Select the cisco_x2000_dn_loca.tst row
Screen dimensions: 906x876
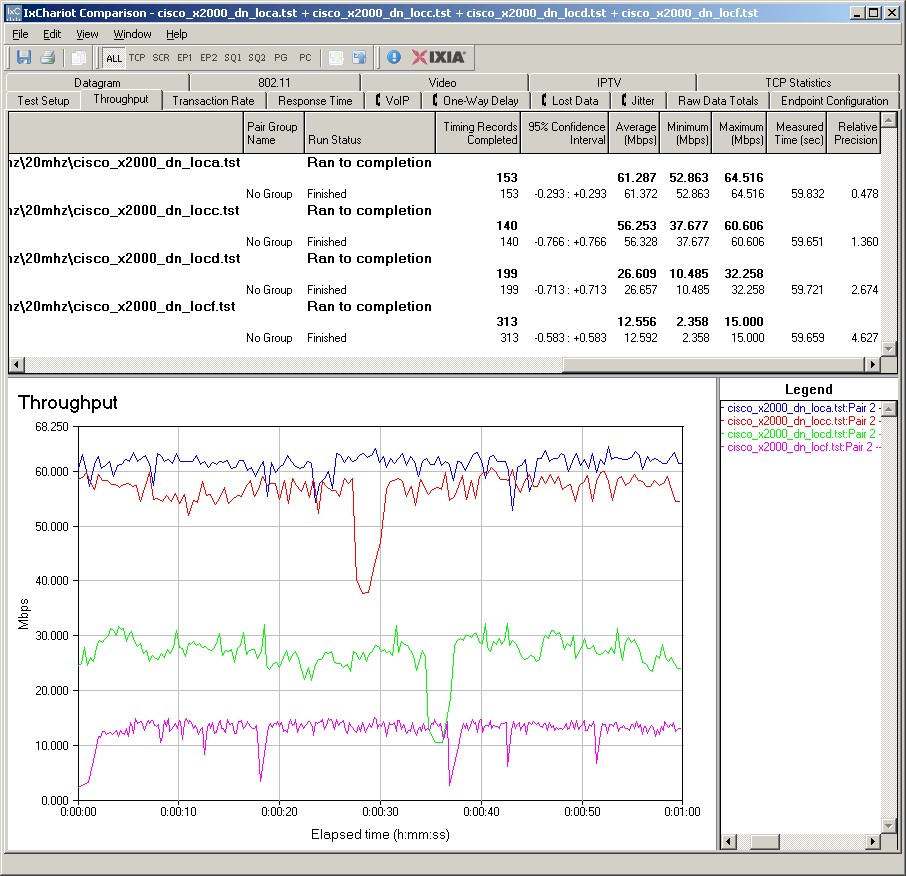tap(444, 162)
